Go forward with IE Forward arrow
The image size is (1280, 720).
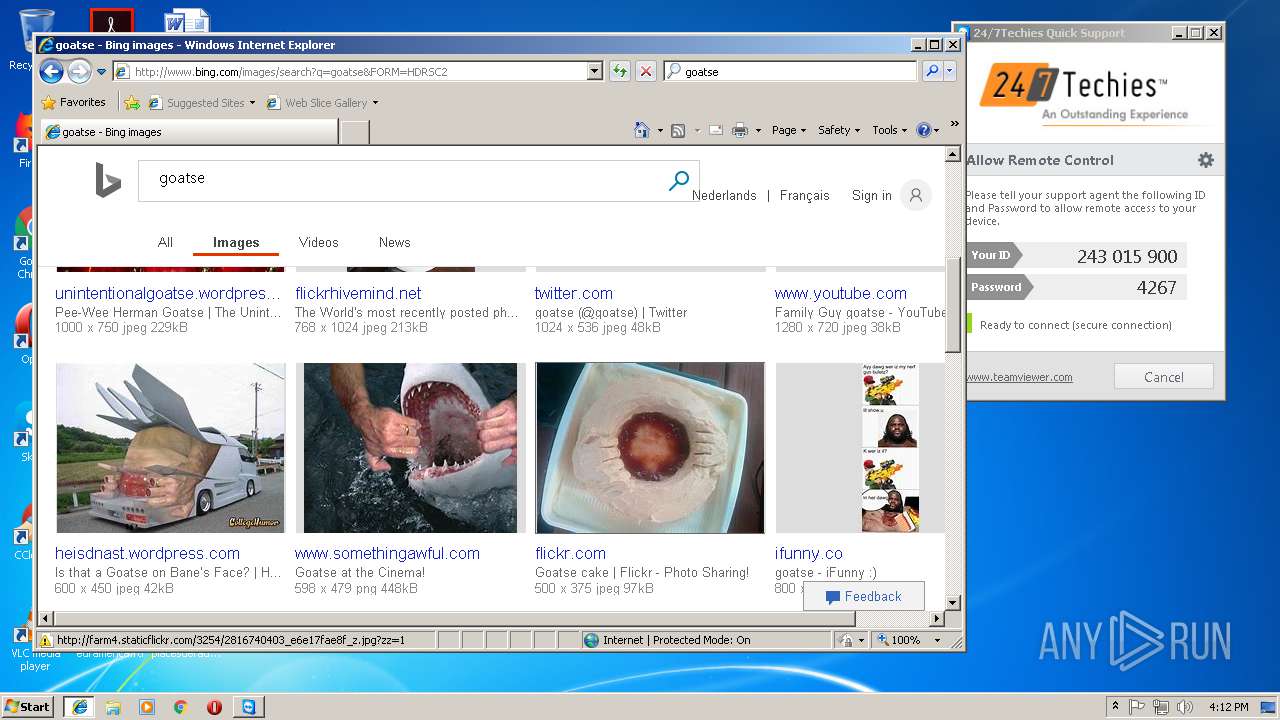pos(79,71)
